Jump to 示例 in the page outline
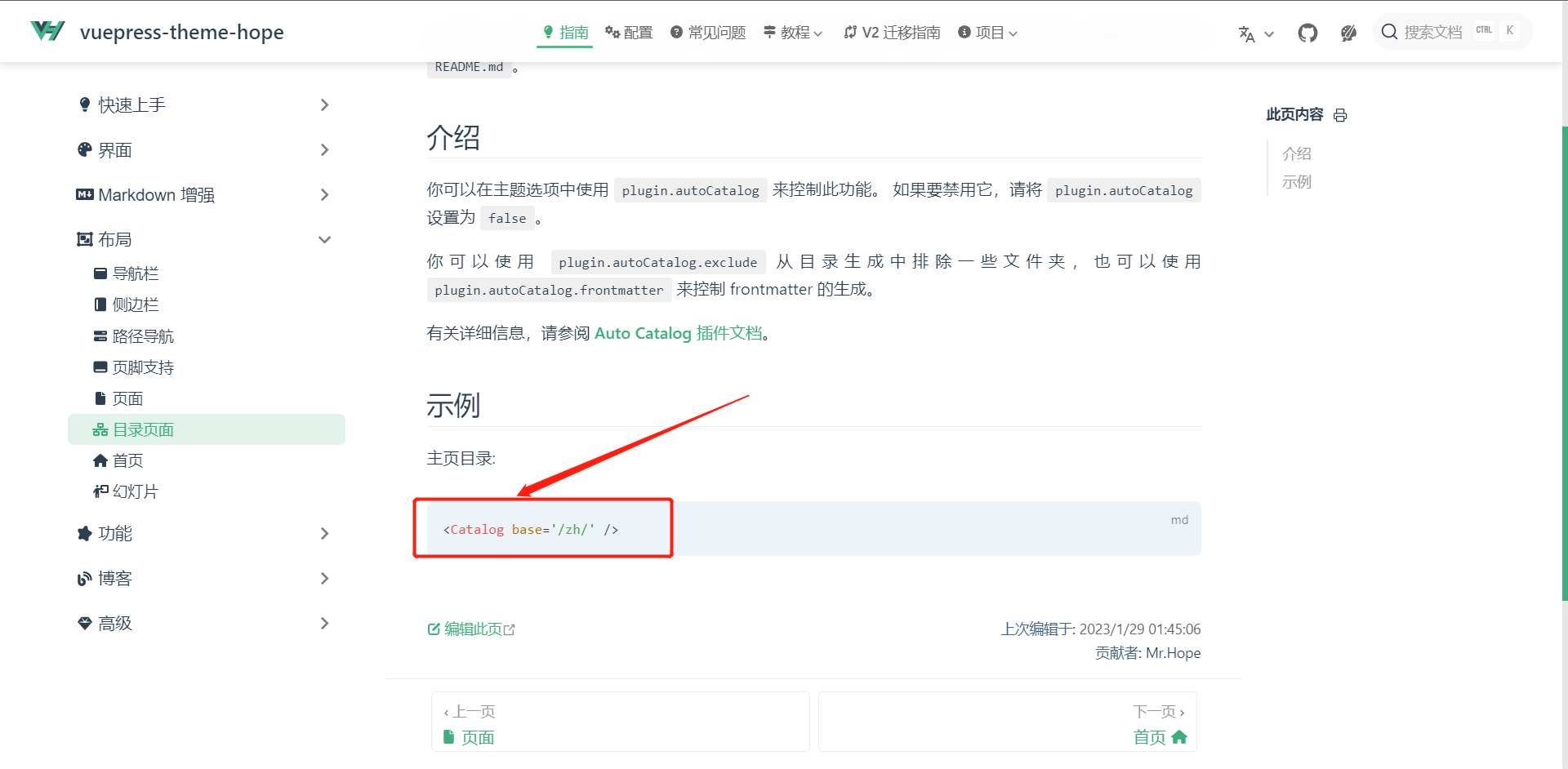This screenshot has height=769, width=1568. click(x=1298, y=181)
